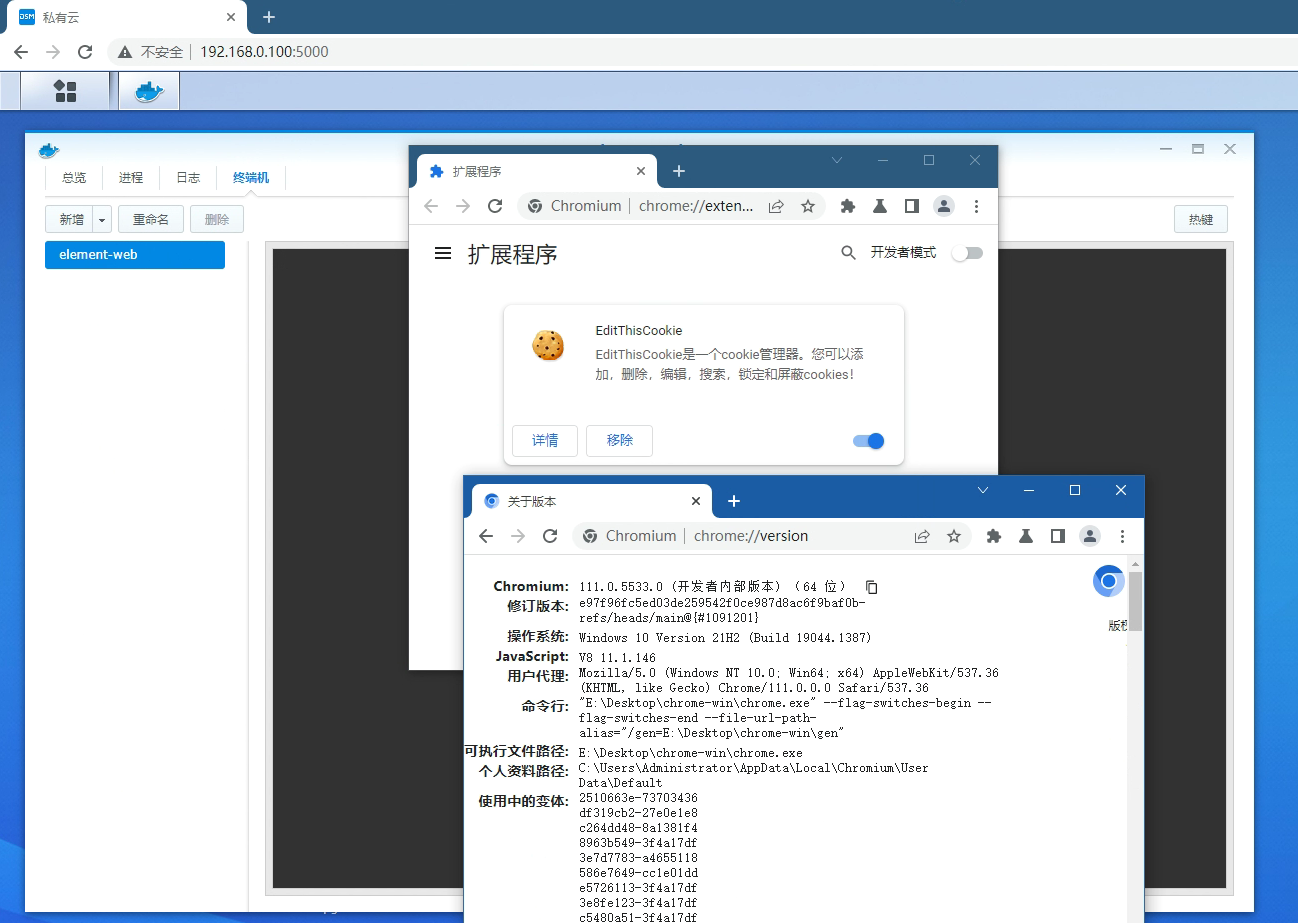Open profile avatar in 扩展程序 window
The height and width of the screenshot is (923, 1298).
943,206
